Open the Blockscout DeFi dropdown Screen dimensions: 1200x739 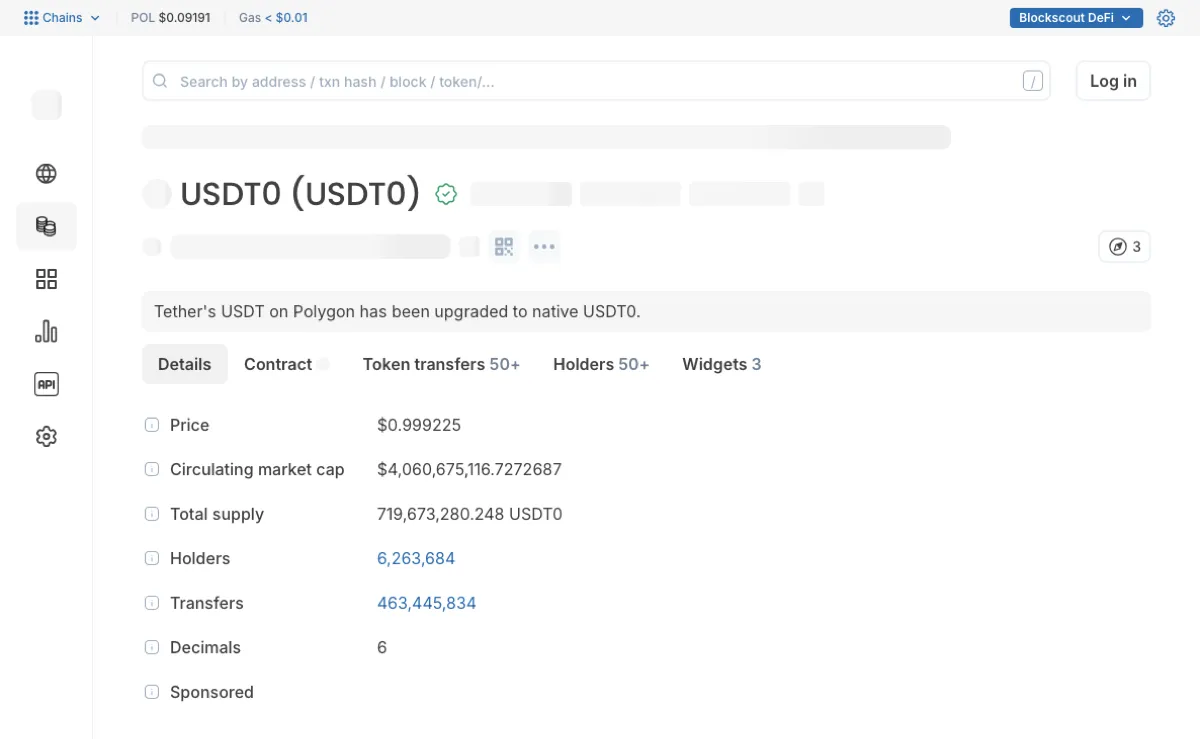pyautogui.click(x=1076, y=18)
